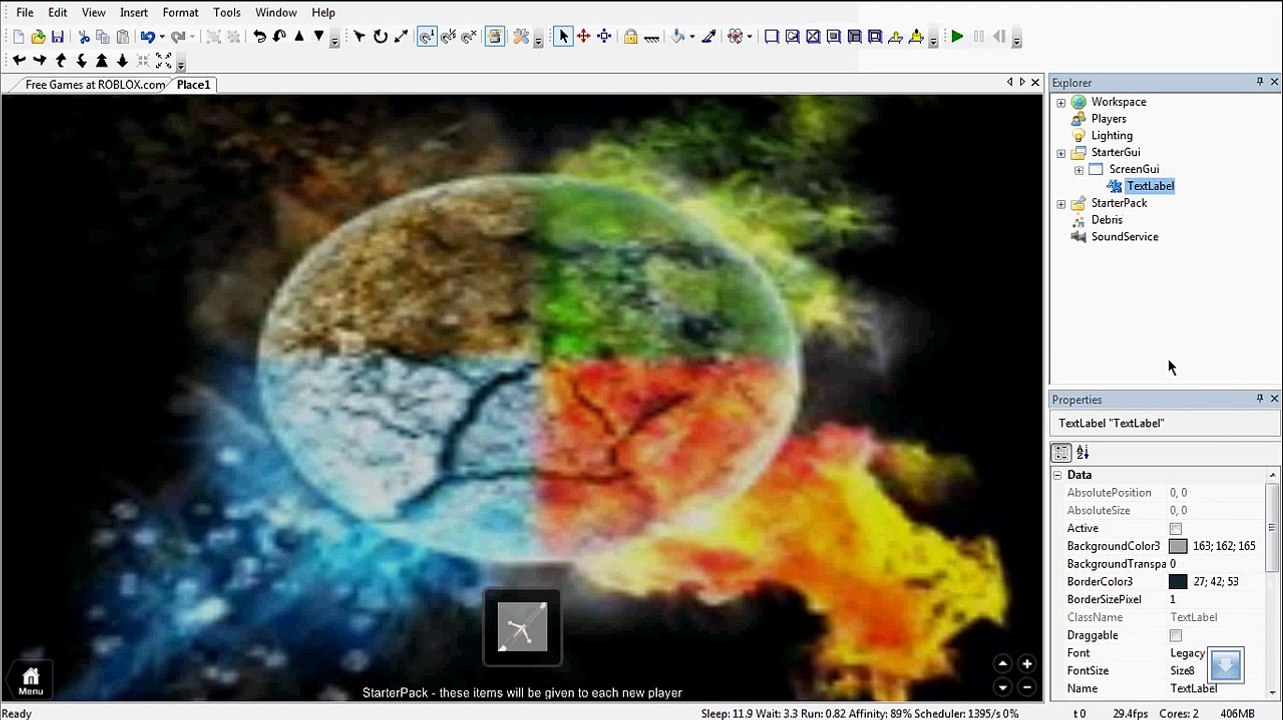Click the Home Menu icon in viewport
This screenshot has height=720, width=1283.
(x=31, y=680)
